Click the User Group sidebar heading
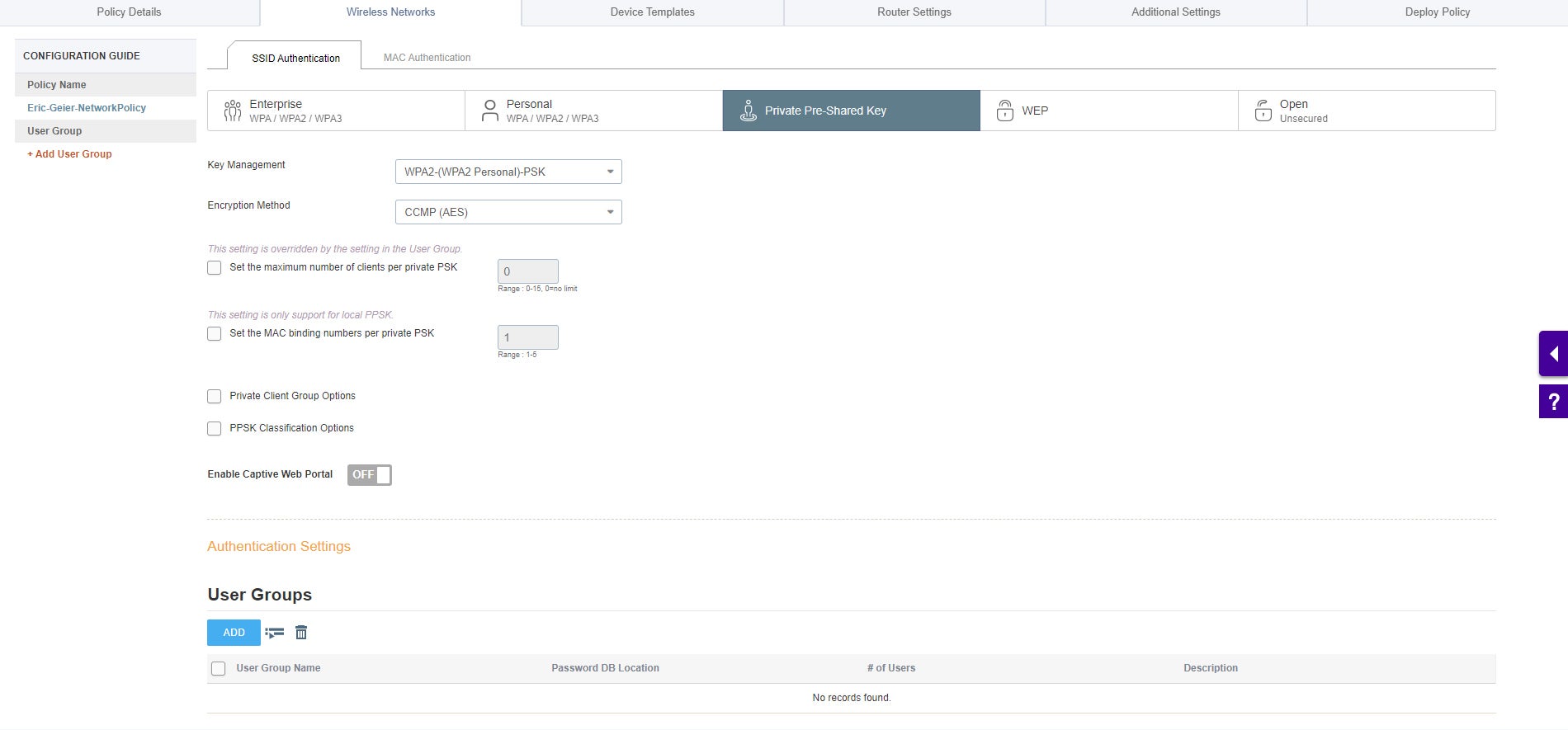 pyautogui.click(x=106, y=131)
